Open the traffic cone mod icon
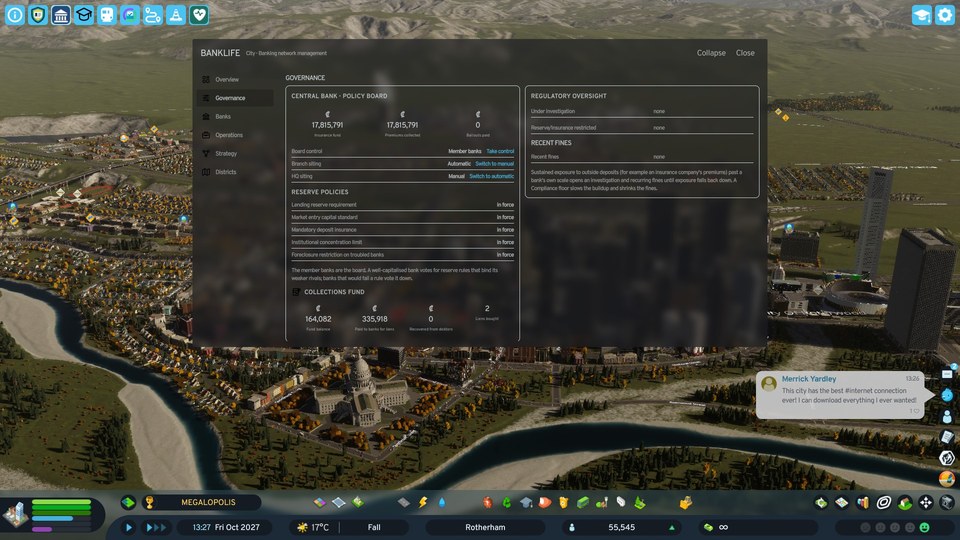 coord(176,15)
